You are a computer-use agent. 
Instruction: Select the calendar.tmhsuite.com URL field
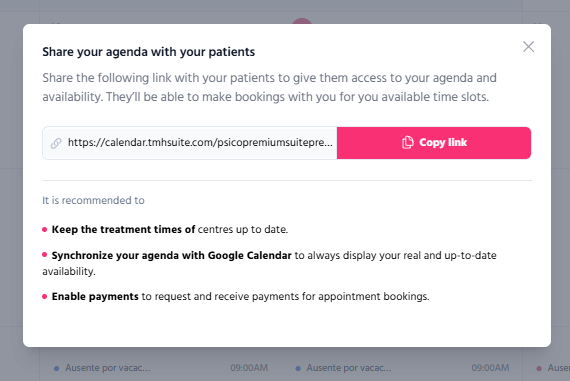[190, 143]
